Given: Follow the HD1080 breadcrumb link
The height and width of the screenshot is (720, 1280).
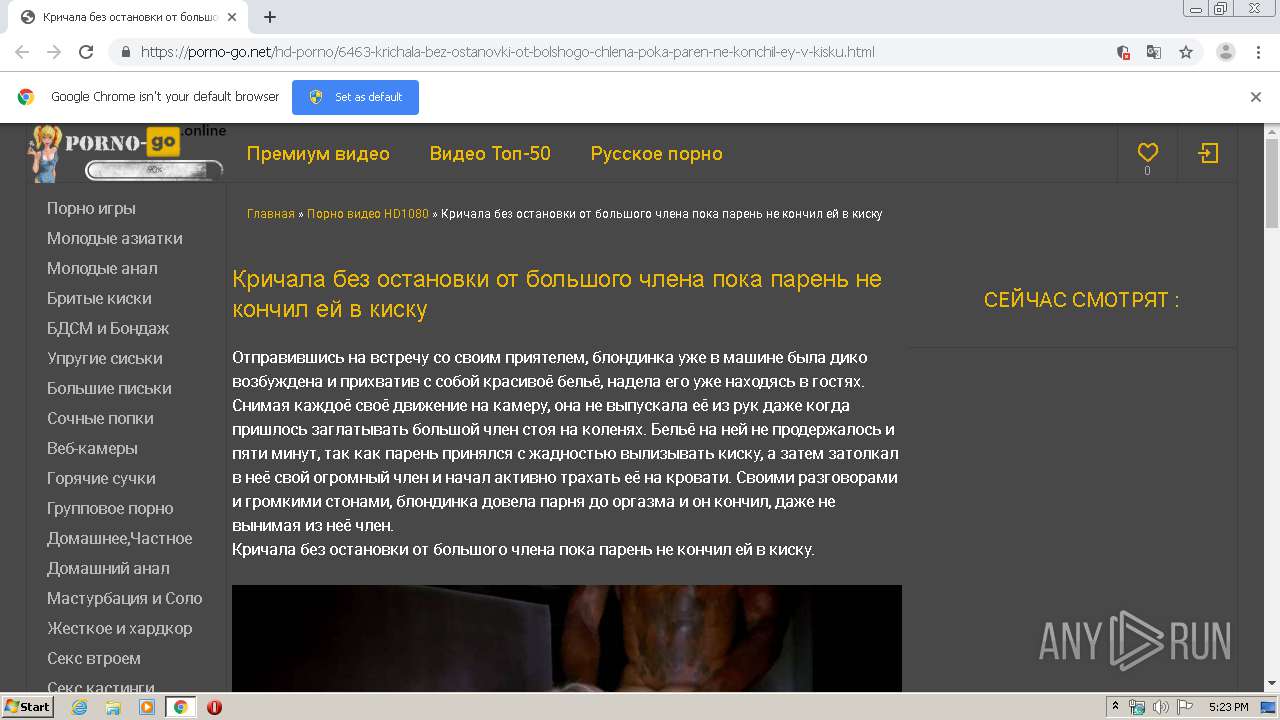Looking at the screenshot, I should pos(368,214).
